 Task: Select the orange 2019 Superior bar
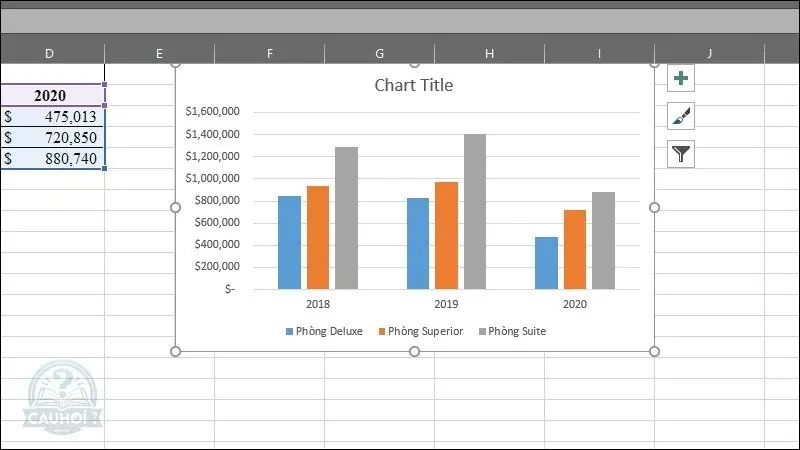tap(446, 236)
